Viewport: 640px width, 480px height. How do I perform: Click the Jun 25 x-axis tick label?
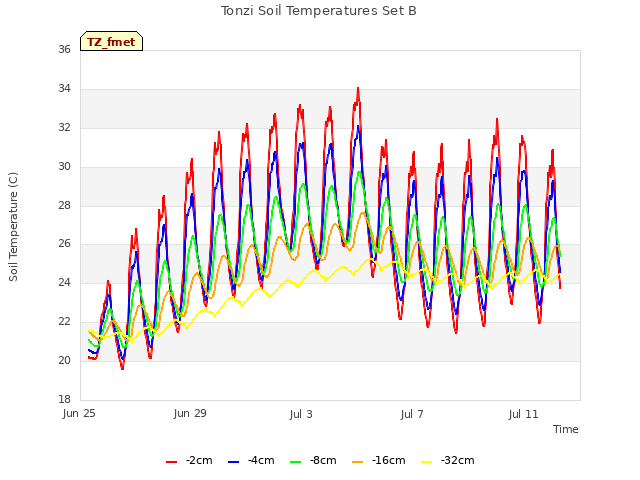tap(79, 413)
